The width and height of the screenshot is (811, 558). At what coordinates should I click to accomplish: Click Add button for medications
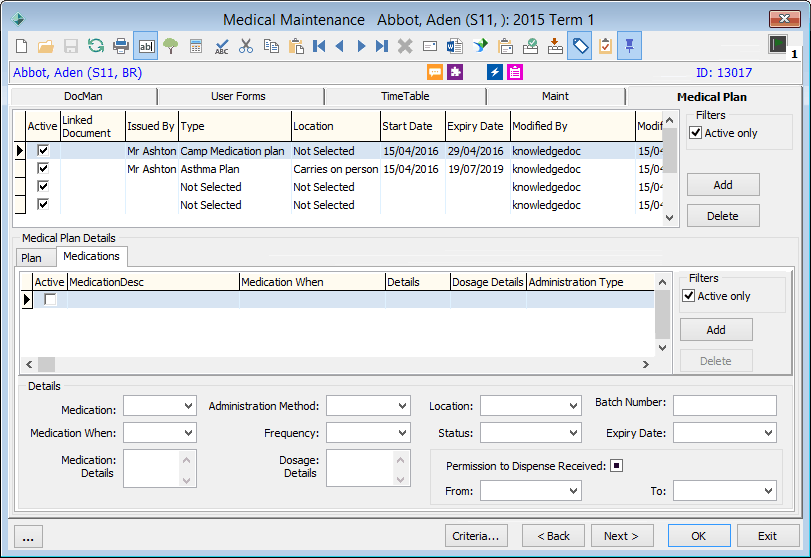coord(716,329)
